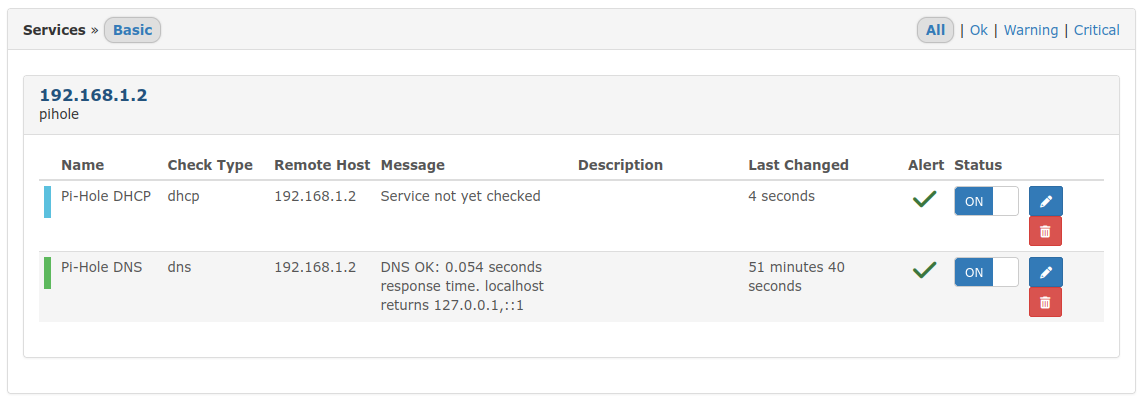Click the blue status bar of Pi-Hole DHCP
This screenshot has width=1143, height=406.
[x=47, y=202]
